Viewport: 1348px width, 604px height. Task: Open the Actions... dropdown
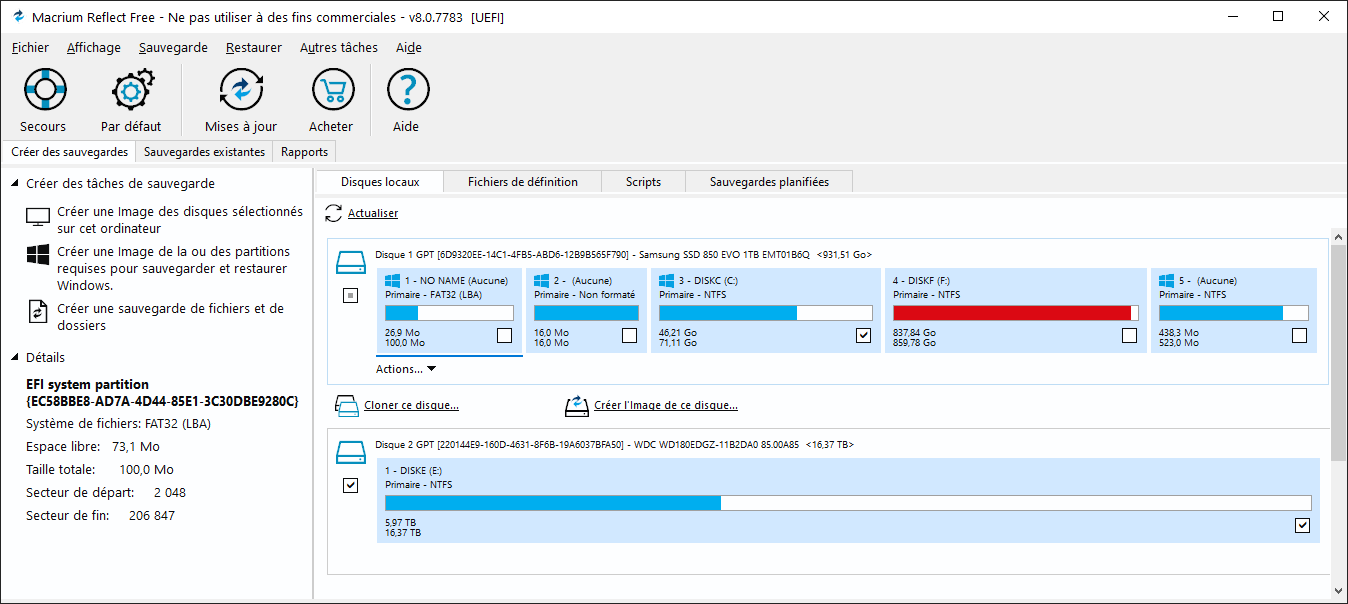[x=406, y=369]
